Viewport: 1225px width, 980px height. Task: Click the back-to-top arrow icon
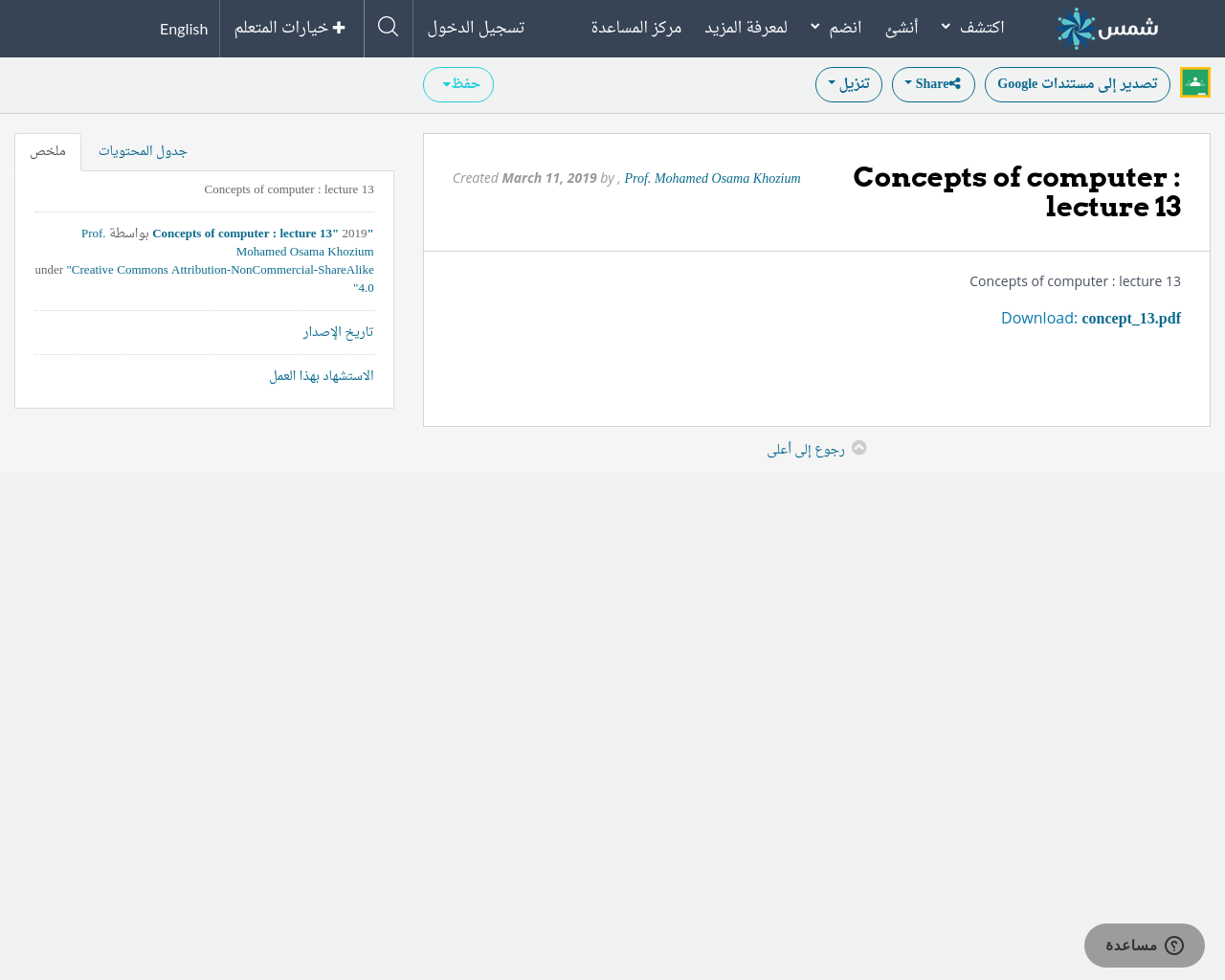pos(858,448)
